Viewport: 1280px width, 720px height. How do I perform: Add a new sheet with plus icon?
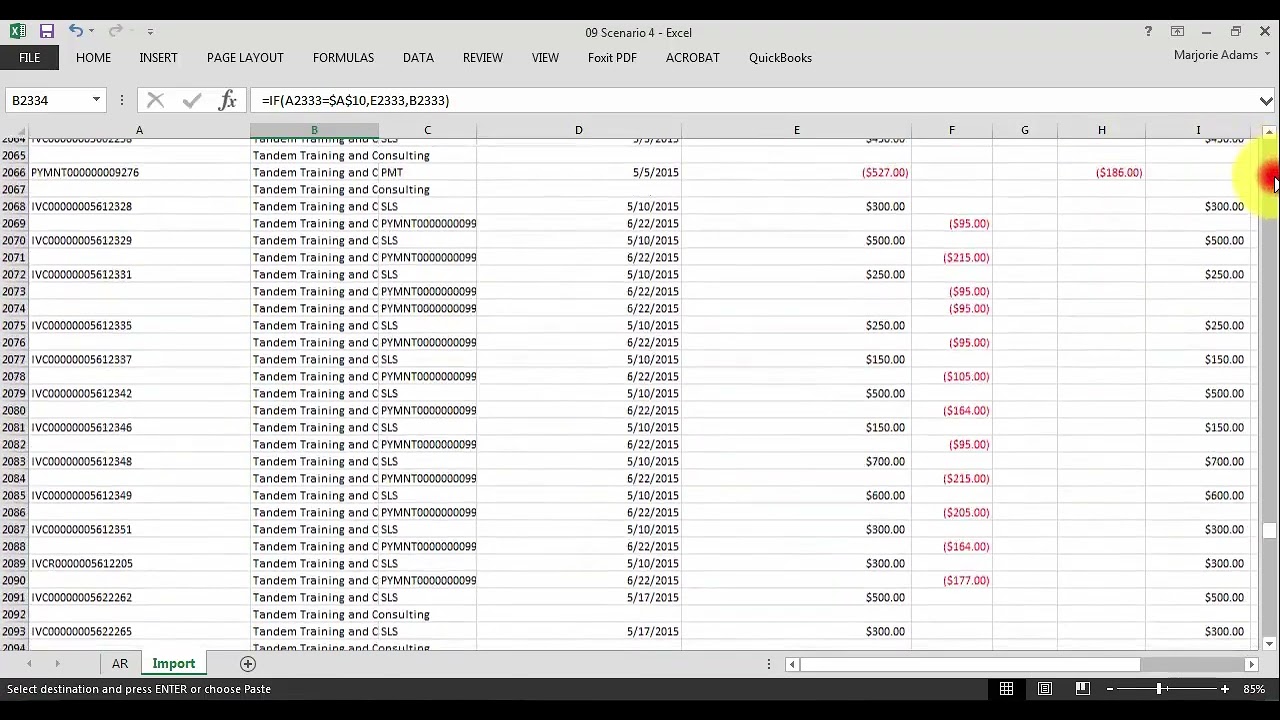coord(248,664)
